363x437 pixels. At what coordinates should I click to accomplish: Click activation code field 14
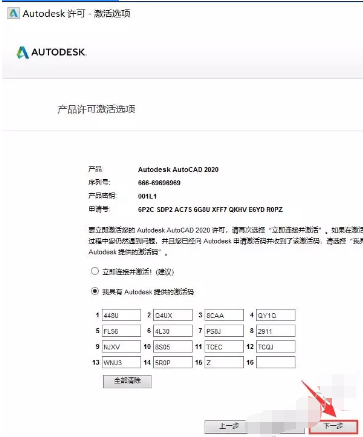(173, 362)
